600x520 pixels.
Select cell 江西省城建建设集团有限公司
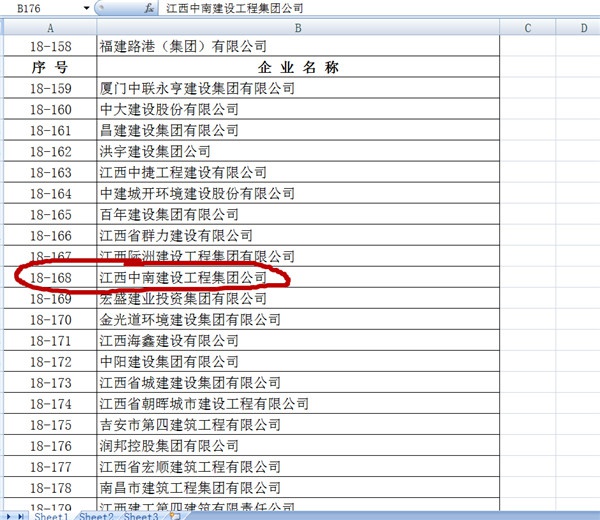pyautogui.click(x=298, y=382)
